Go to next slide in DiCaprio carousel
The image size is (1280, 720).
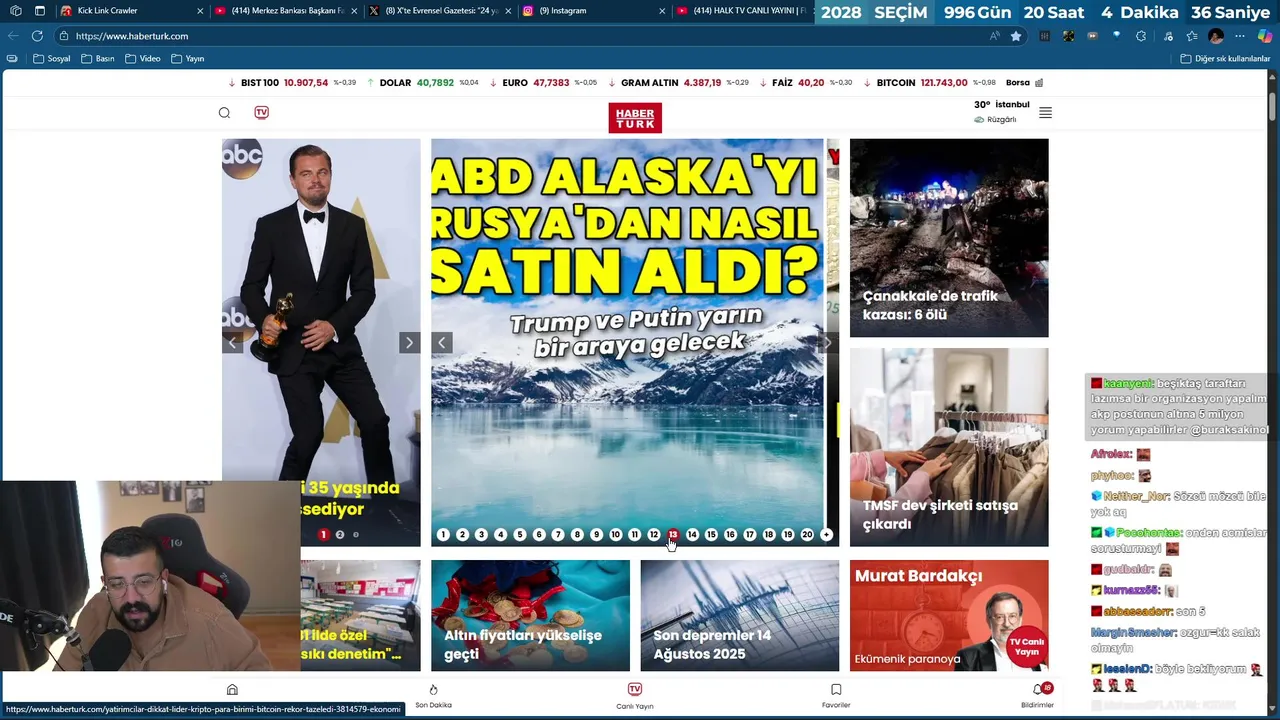[x=409, y=342]
